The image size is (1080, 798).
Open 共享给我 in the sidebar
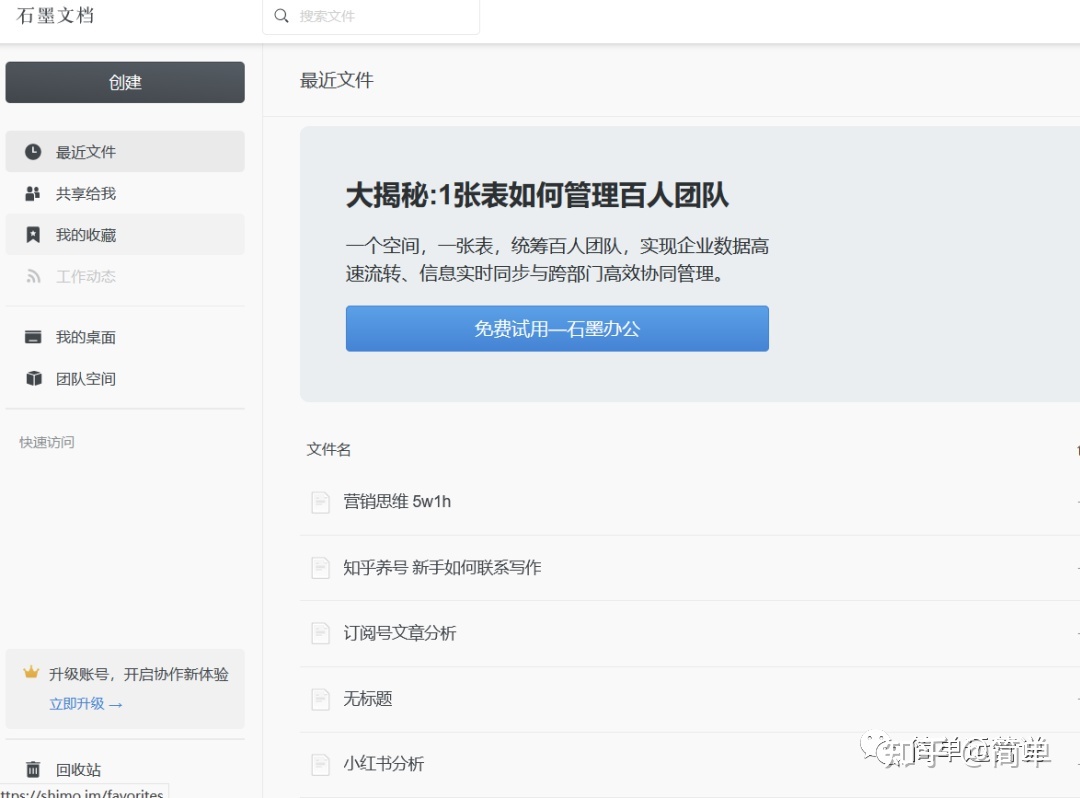[125, 193]
